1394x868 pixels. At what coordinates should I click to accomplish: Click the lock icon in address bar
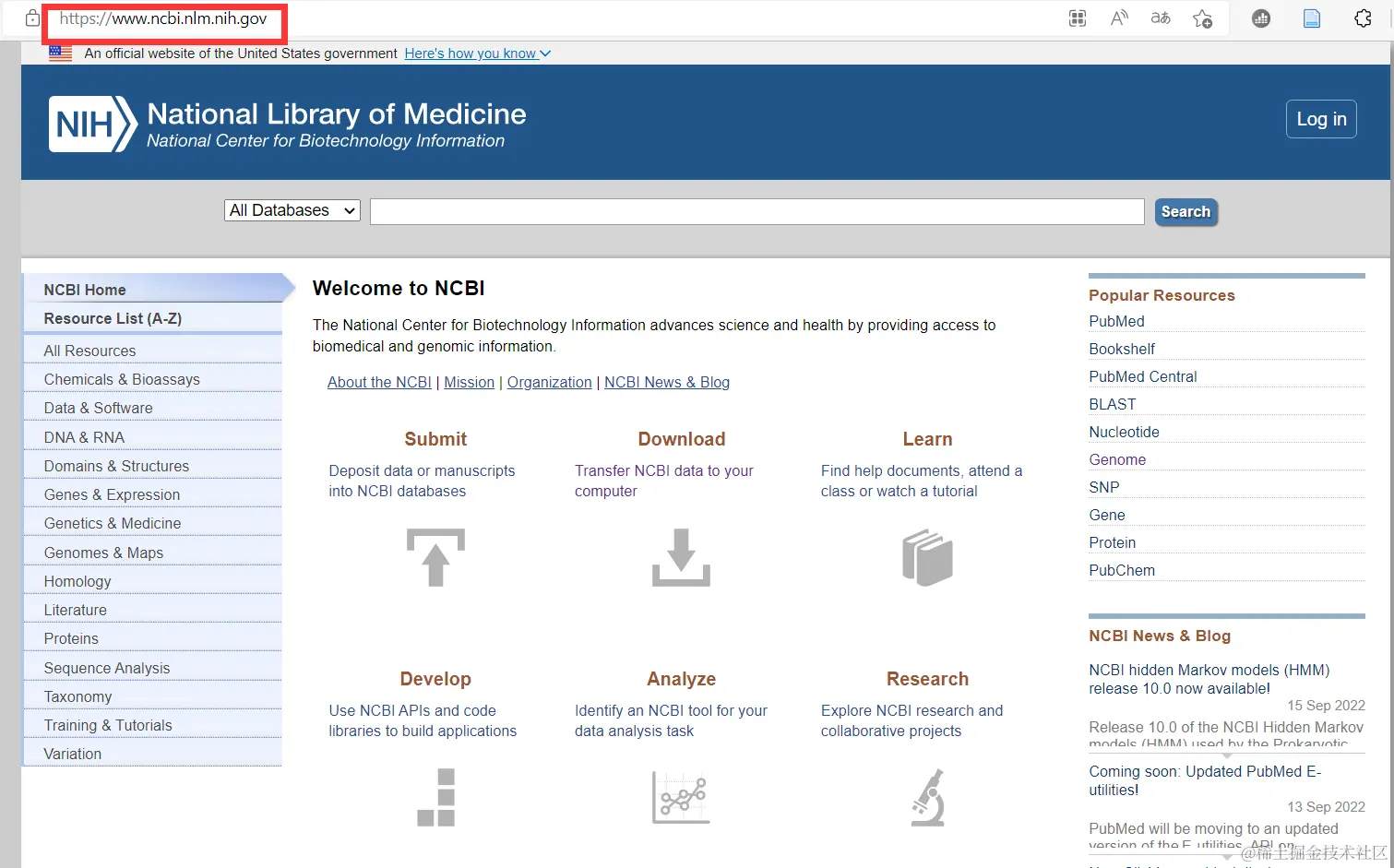point(32,18)
